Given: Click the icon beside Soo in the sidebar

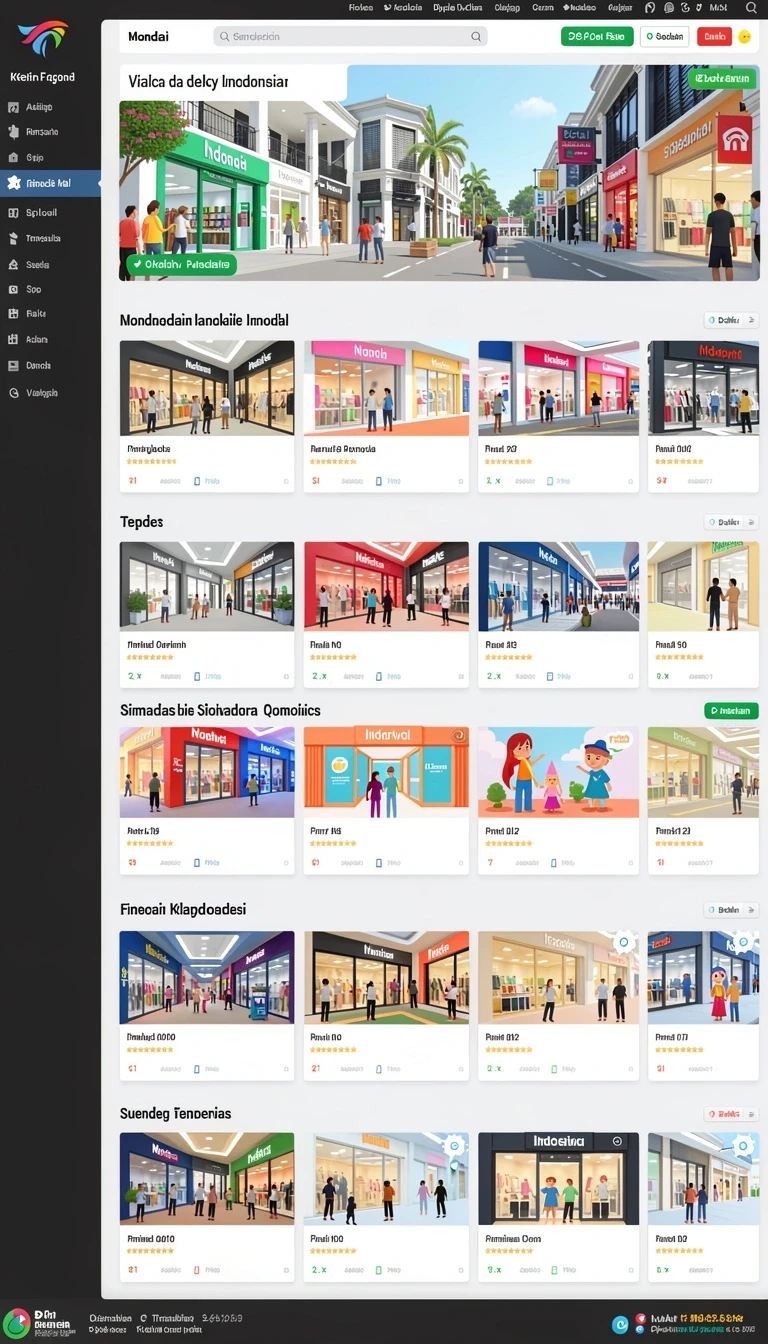Looking at the screenshot, I should pyautogui.click(x=13, y=289).
